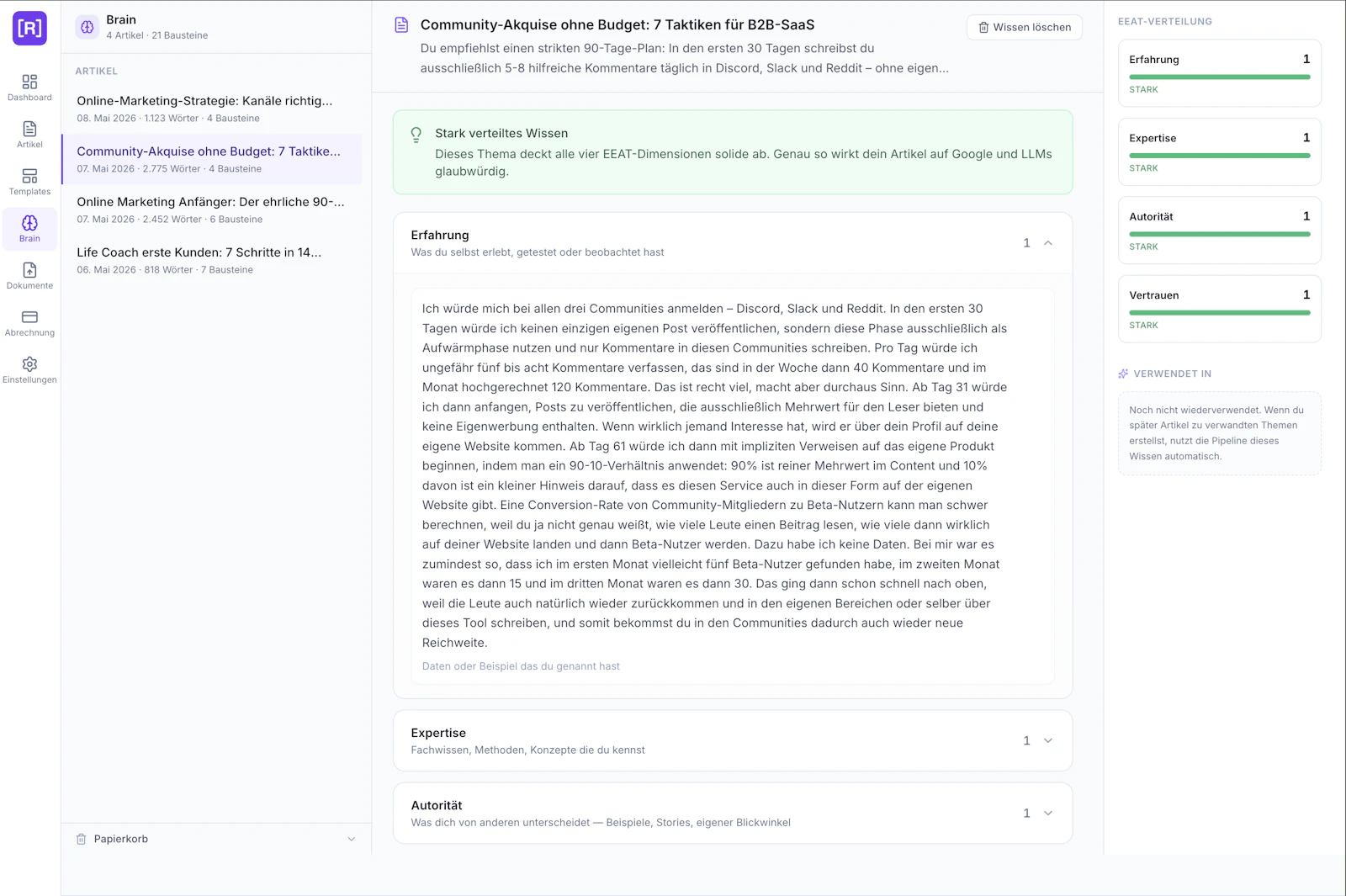This screenshot has height=896, width=1346.
Task: Click the Expertise EEAT card
Action: point(1220,151)
